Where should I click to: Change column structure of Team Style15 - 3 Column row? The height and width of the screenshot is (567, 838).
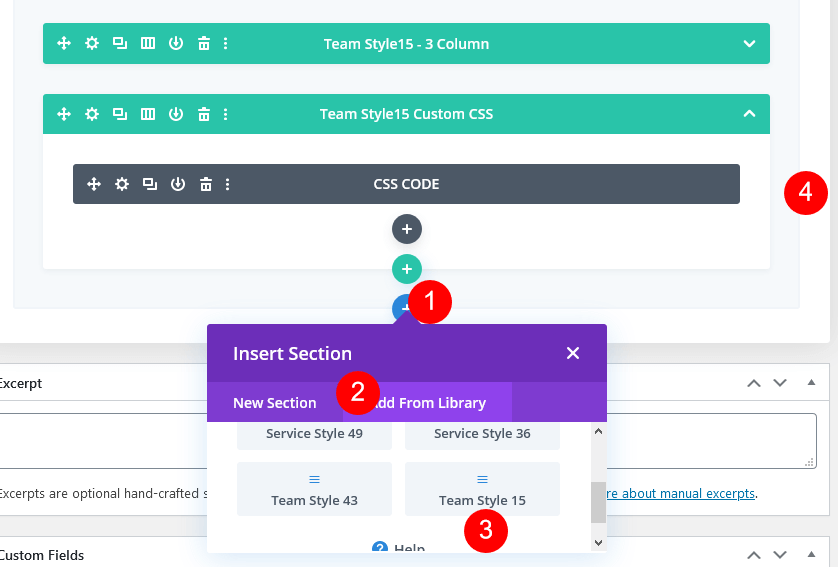[148, 43]
